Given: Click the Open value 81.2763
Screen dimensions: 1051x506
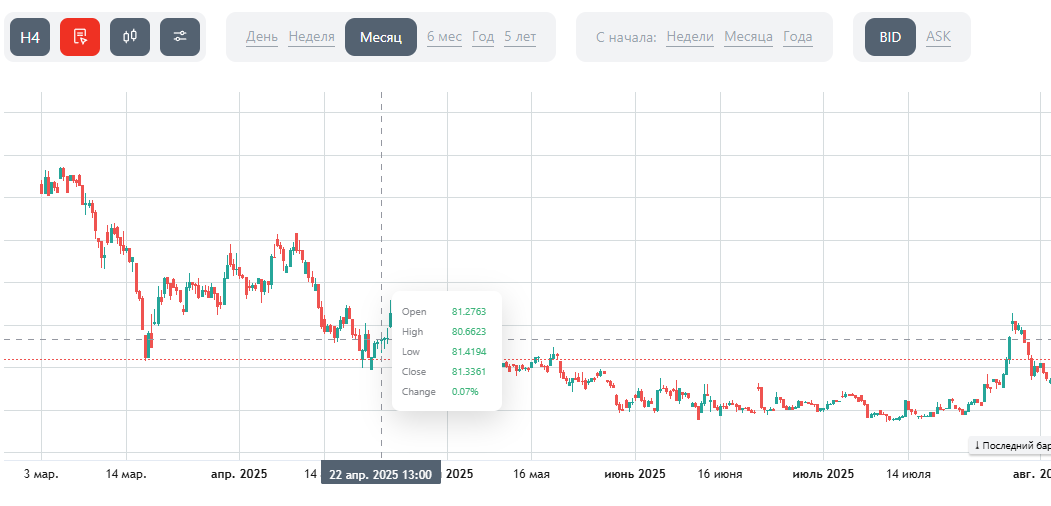Looking at the screenshot, I should tap(469, 312).
